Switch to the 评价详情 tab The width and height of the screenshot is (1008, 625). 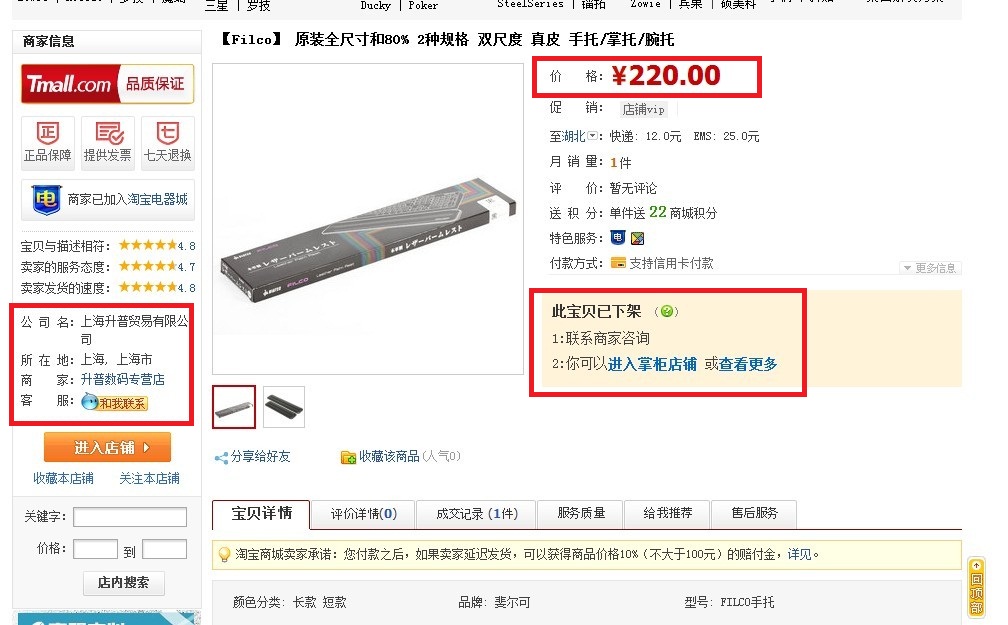[363, 514]
